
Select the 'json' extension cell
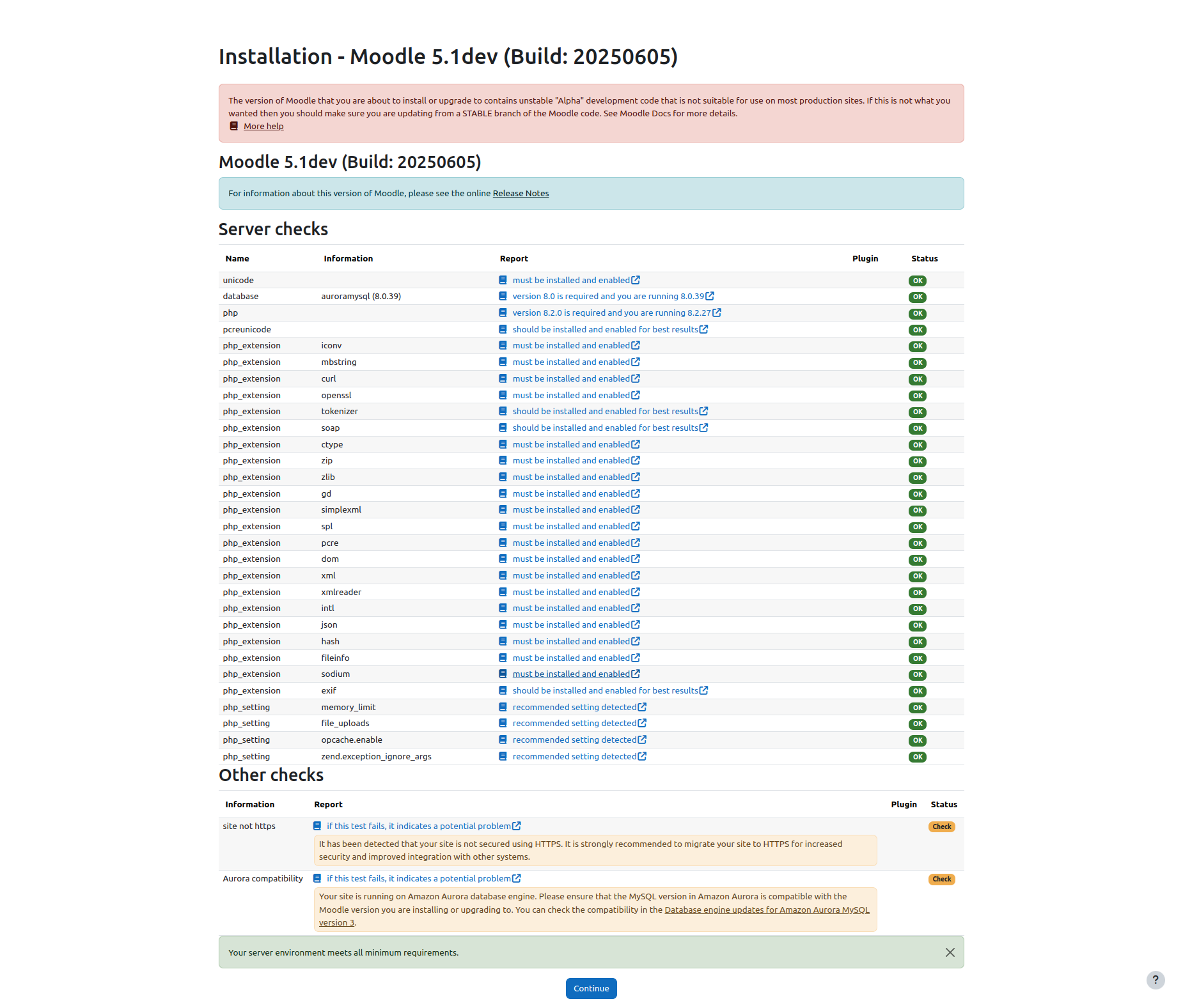(x=329, y=624)
